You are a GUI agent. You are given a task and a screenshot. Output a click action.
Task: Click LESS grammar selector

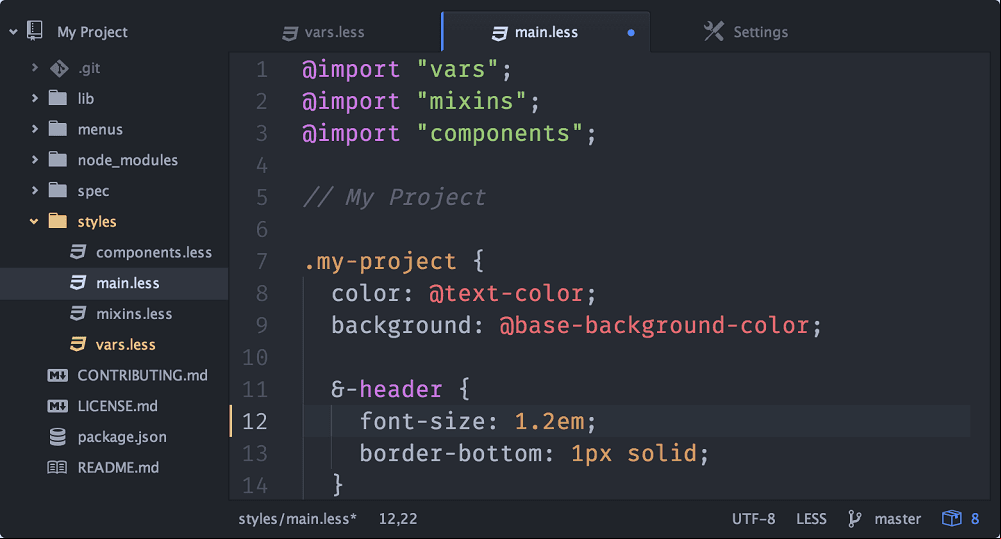811,519
